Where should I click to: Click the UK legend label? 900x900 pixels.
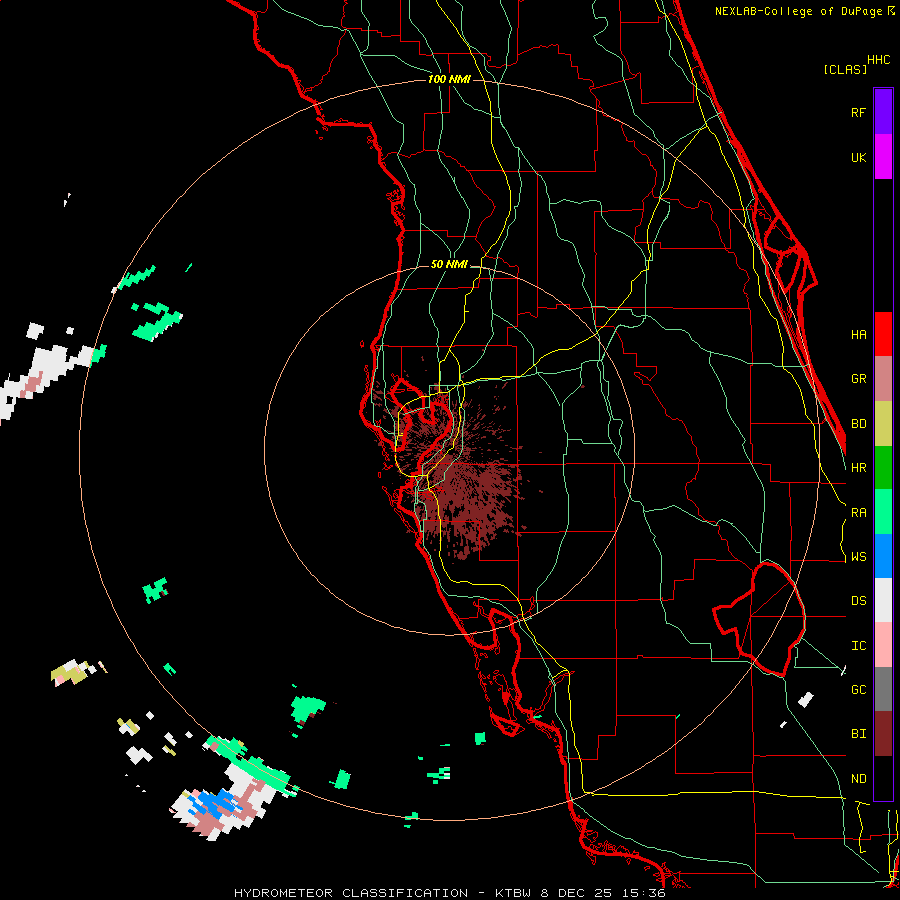tap(858, 157)
